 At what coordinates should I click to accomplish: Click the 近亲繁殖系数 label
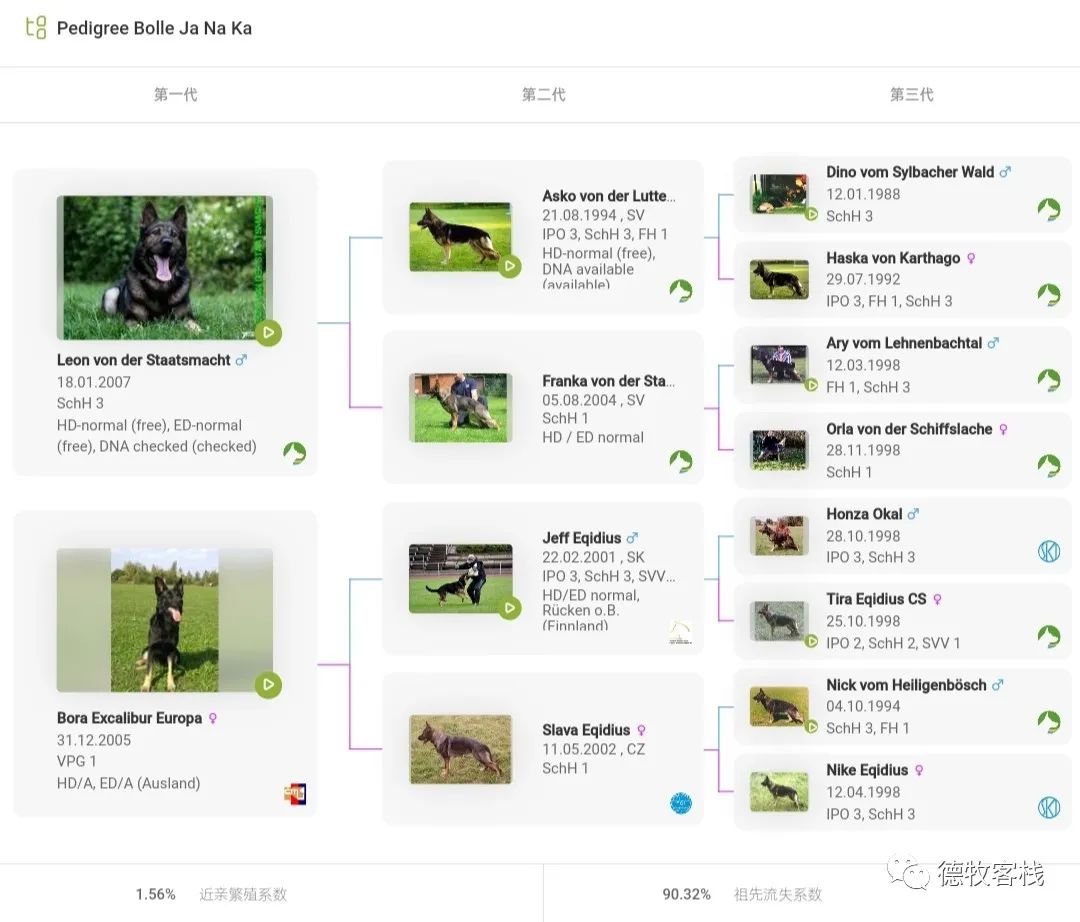click(242, 894)
